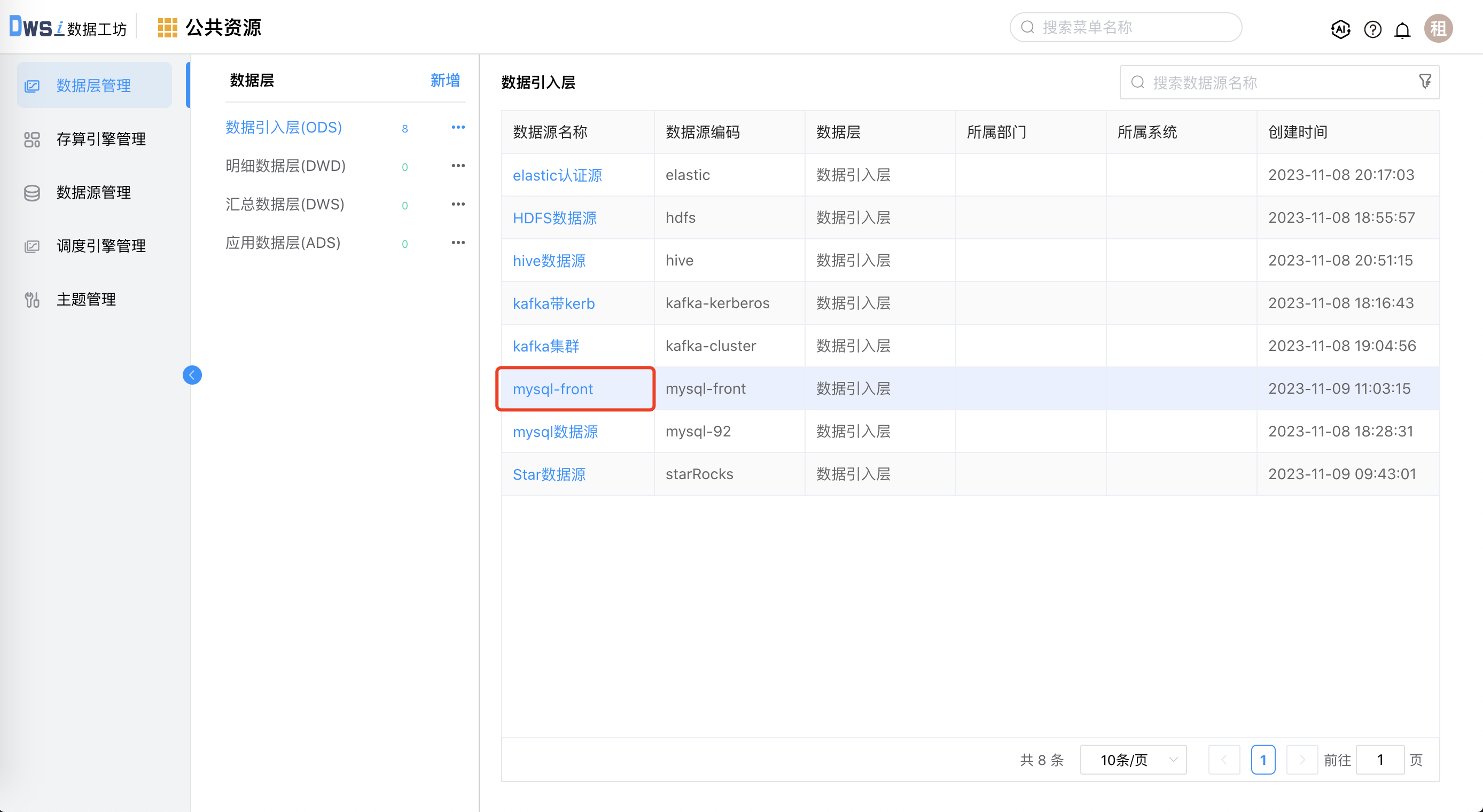
Task: Open 存算引擎管理 in the sidebar
Action: tap(101, 139)
